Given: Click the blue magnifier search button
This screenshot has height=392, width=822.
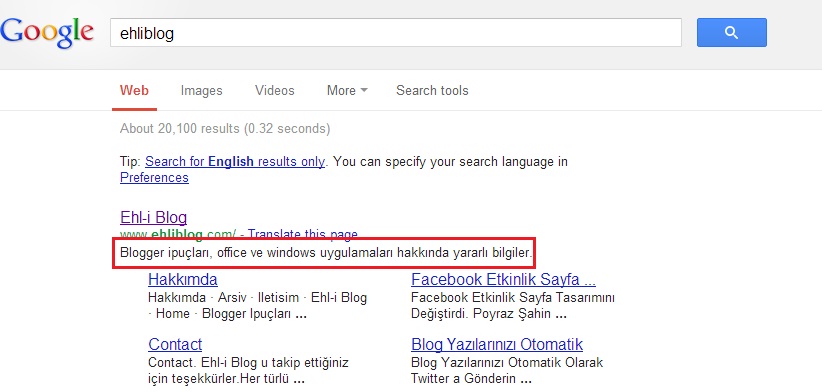Looking at the screenshot, I should tap(731, 32).
